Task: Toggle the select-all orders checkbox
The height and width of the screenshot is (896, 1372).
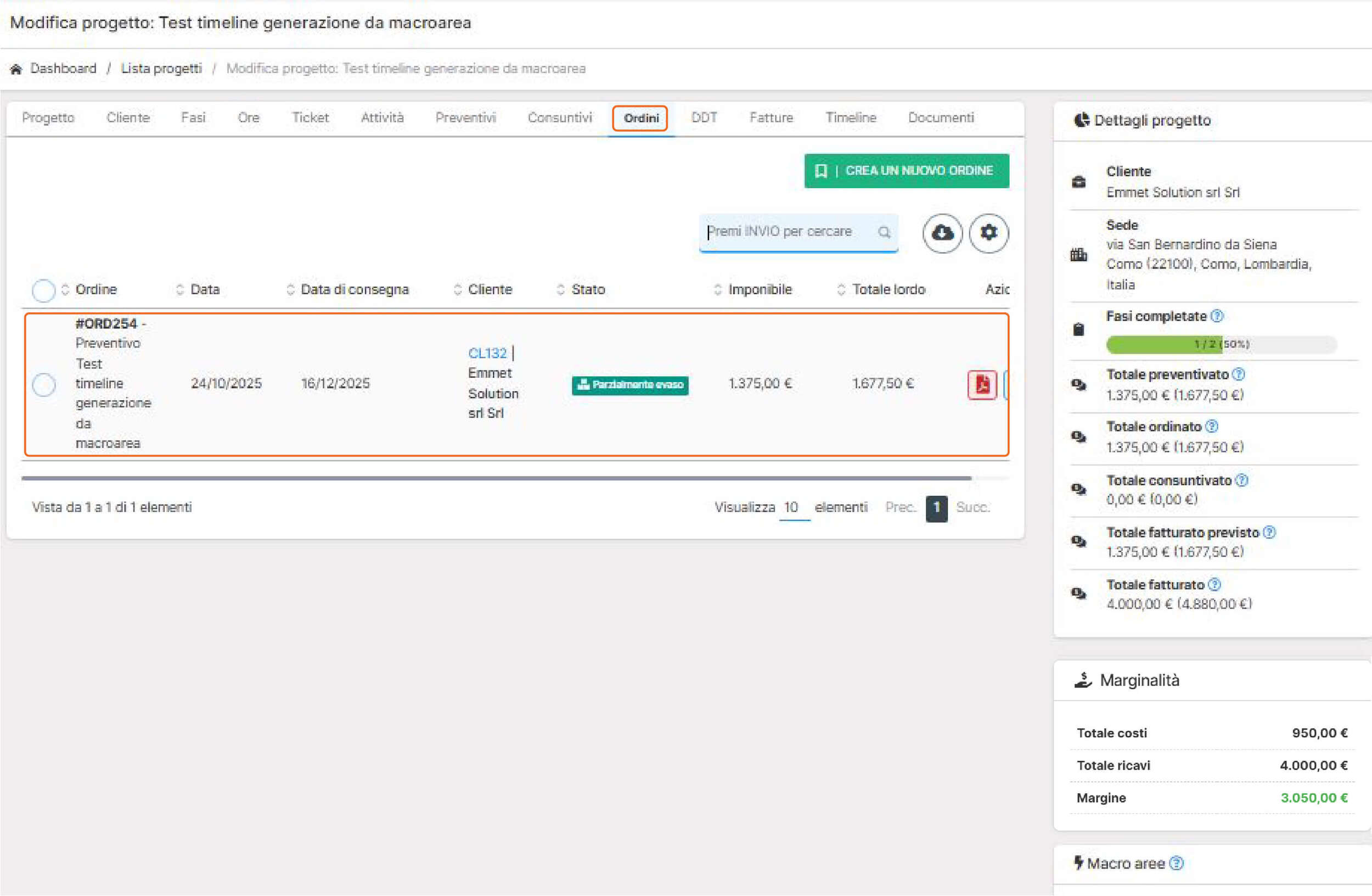Action: (44, 290)
